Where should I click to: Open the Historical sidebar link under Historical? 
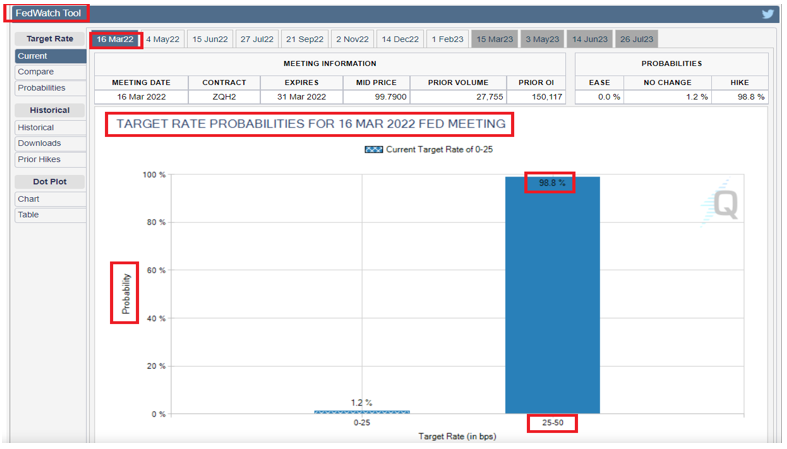(50, 127)
